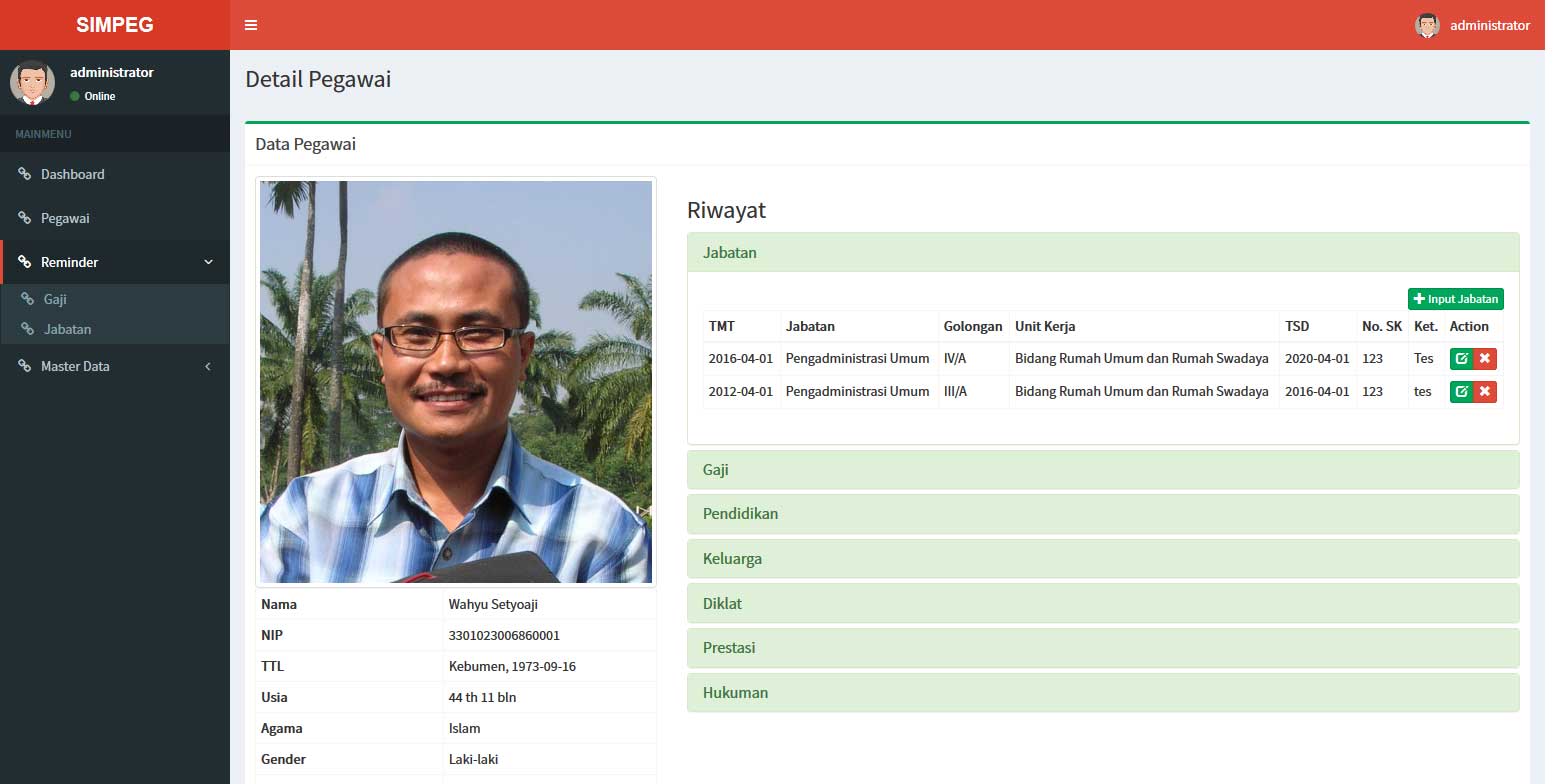Image resolution: width=1562 pixels, height=784 pixels.
Task: Click the red delete icon for 2012-04-01 row
Action: coord(1485,392)
